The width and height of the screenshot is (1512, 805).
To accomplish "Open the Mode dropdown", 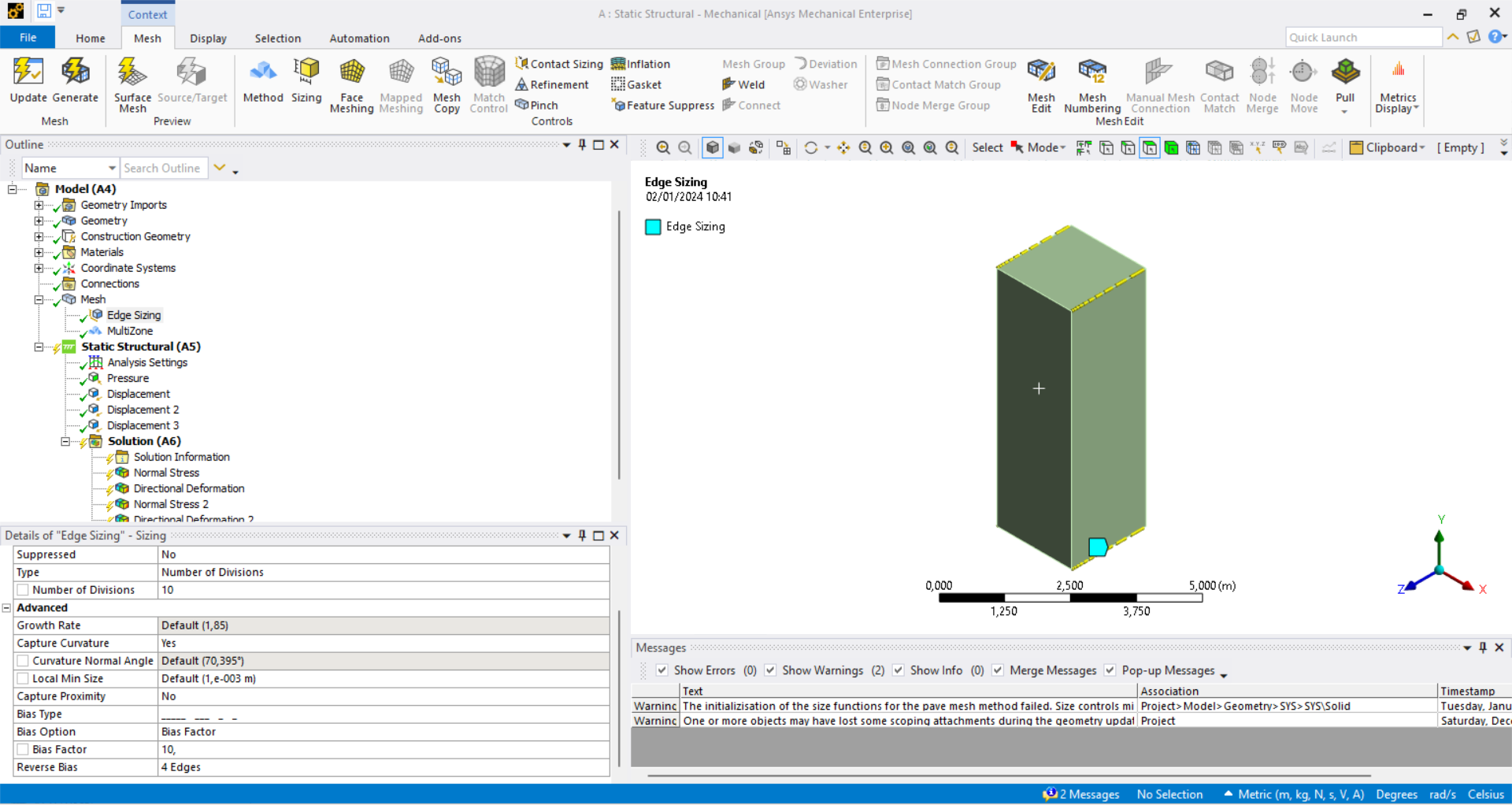I will 1047,147.
